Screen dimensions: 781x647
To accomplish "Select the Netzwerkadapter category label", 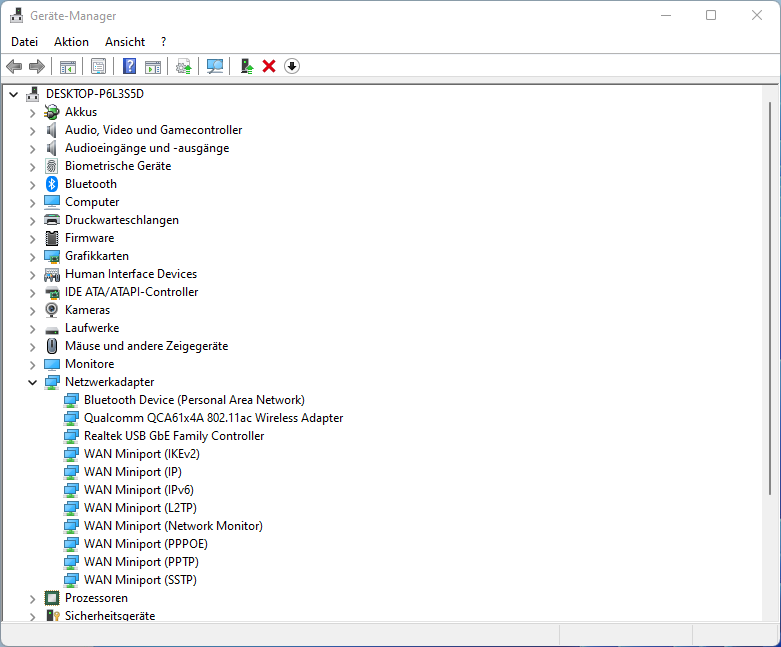I will 110,382.
